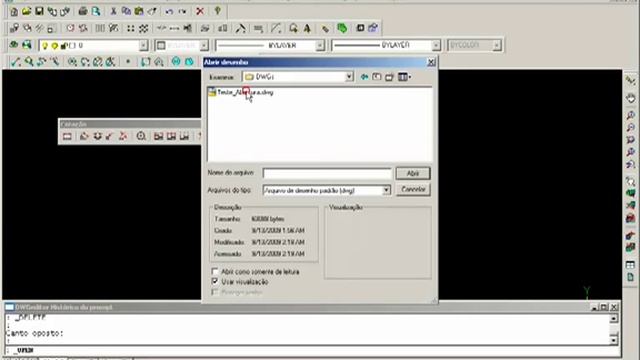Click the first zoom magnifier icon in right toolbar
This screenshot has height=360, width=640.
point(631,116)
